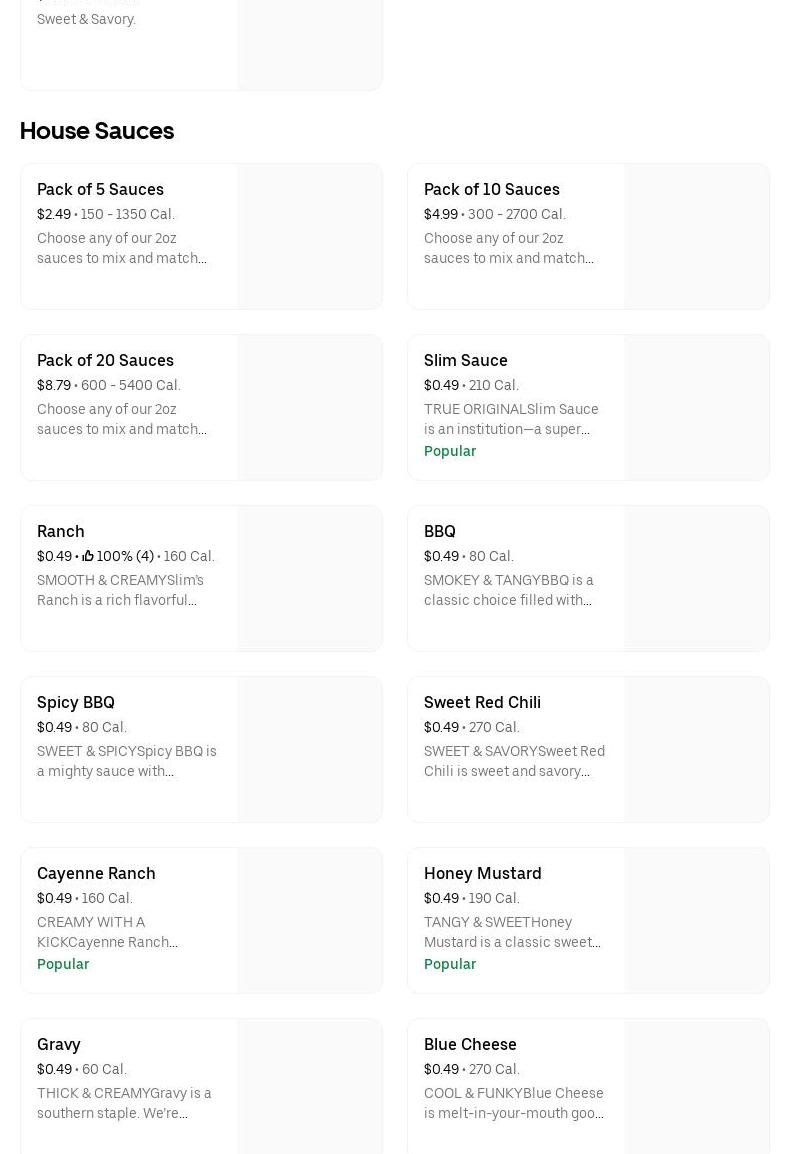Click the Slim Sauce image placeholder
Image resolution: width=804 pixels, height=1154 pixels.
[x=696, y=407]
